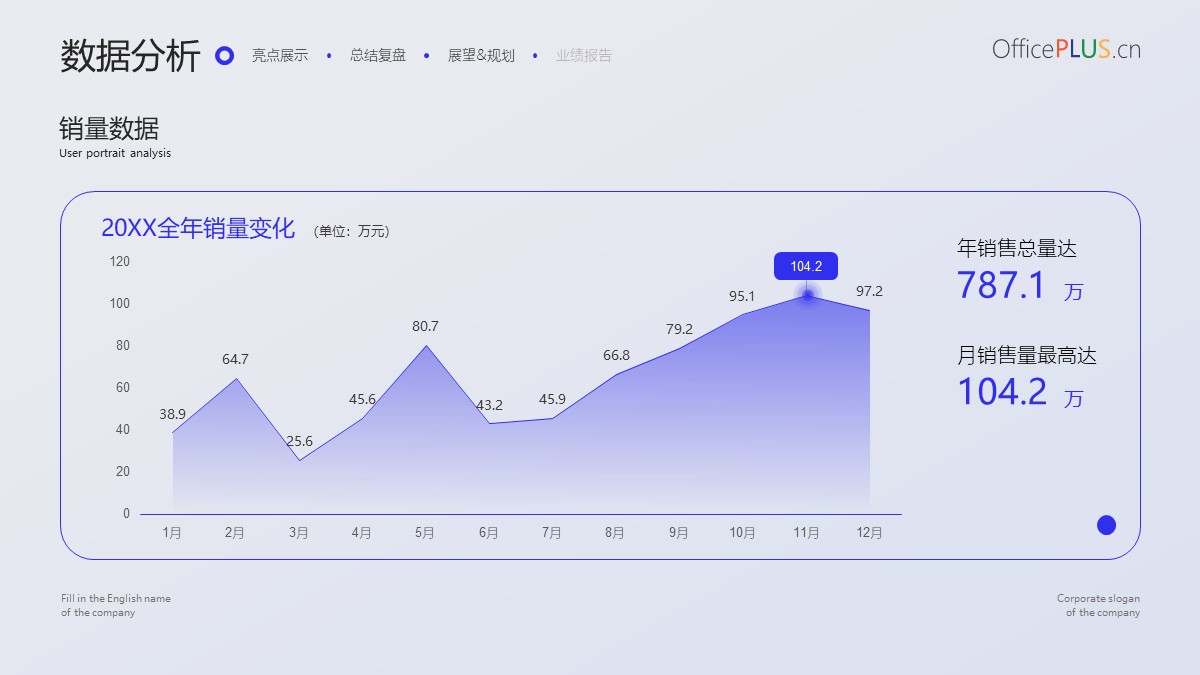The width and height of the screenshot is (1200, 675).
Task: Click the 6月 axis label
Action: [489, 533]
